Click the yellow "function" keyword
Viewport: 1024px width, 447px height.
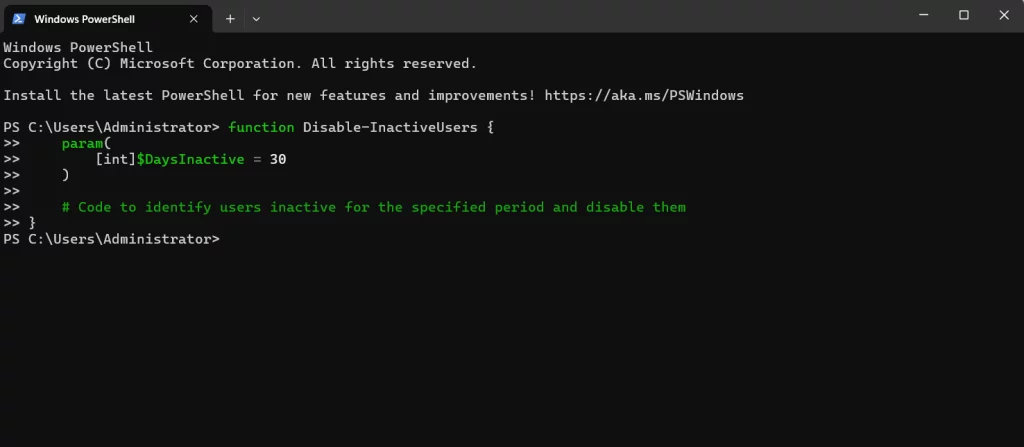pos(261,127)
